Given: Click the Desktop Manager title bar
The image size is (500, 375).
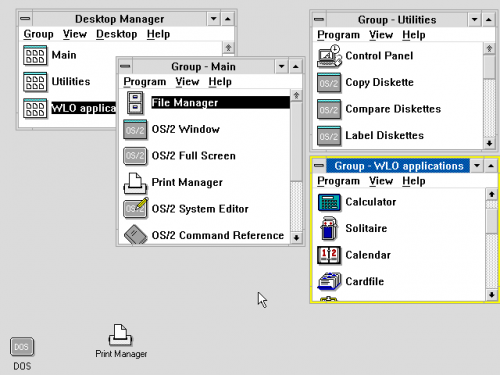Looking at the screenshot, I should (119, 19).
